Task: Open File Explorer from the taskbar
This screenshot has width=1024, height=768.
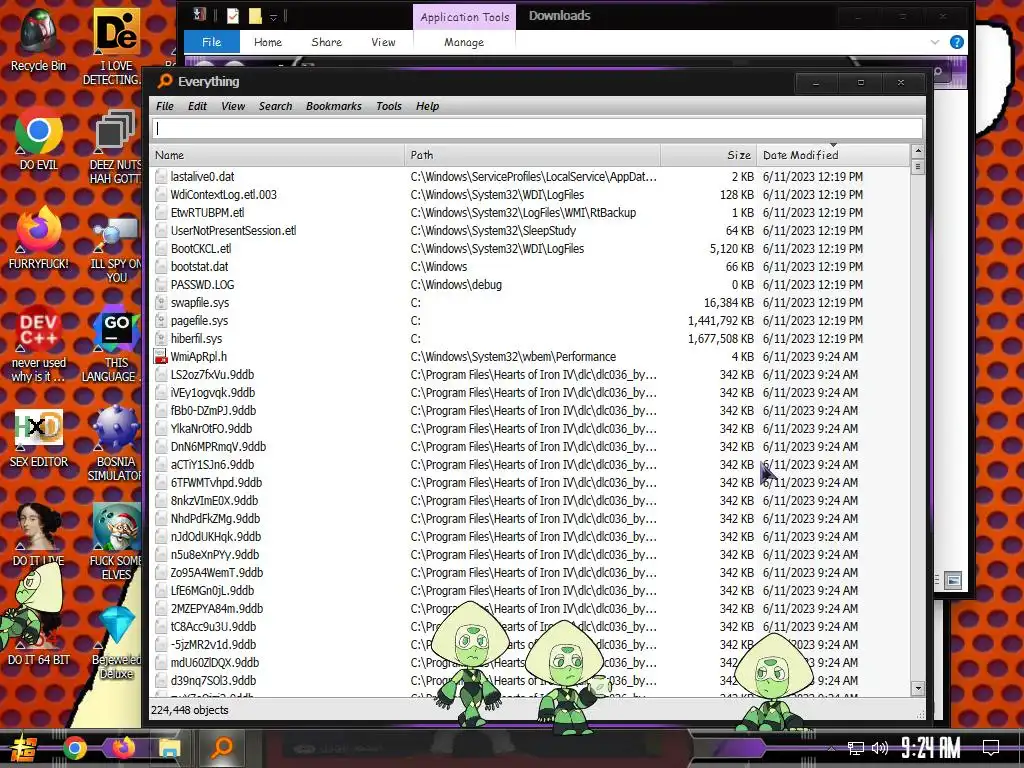Action: [x=170, y=748]
